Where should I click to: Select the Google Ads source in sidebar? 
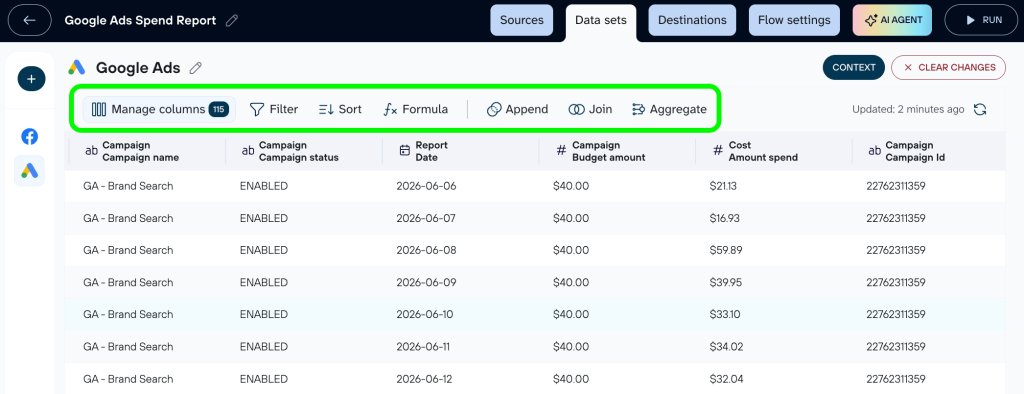click(x=29, y=171)
